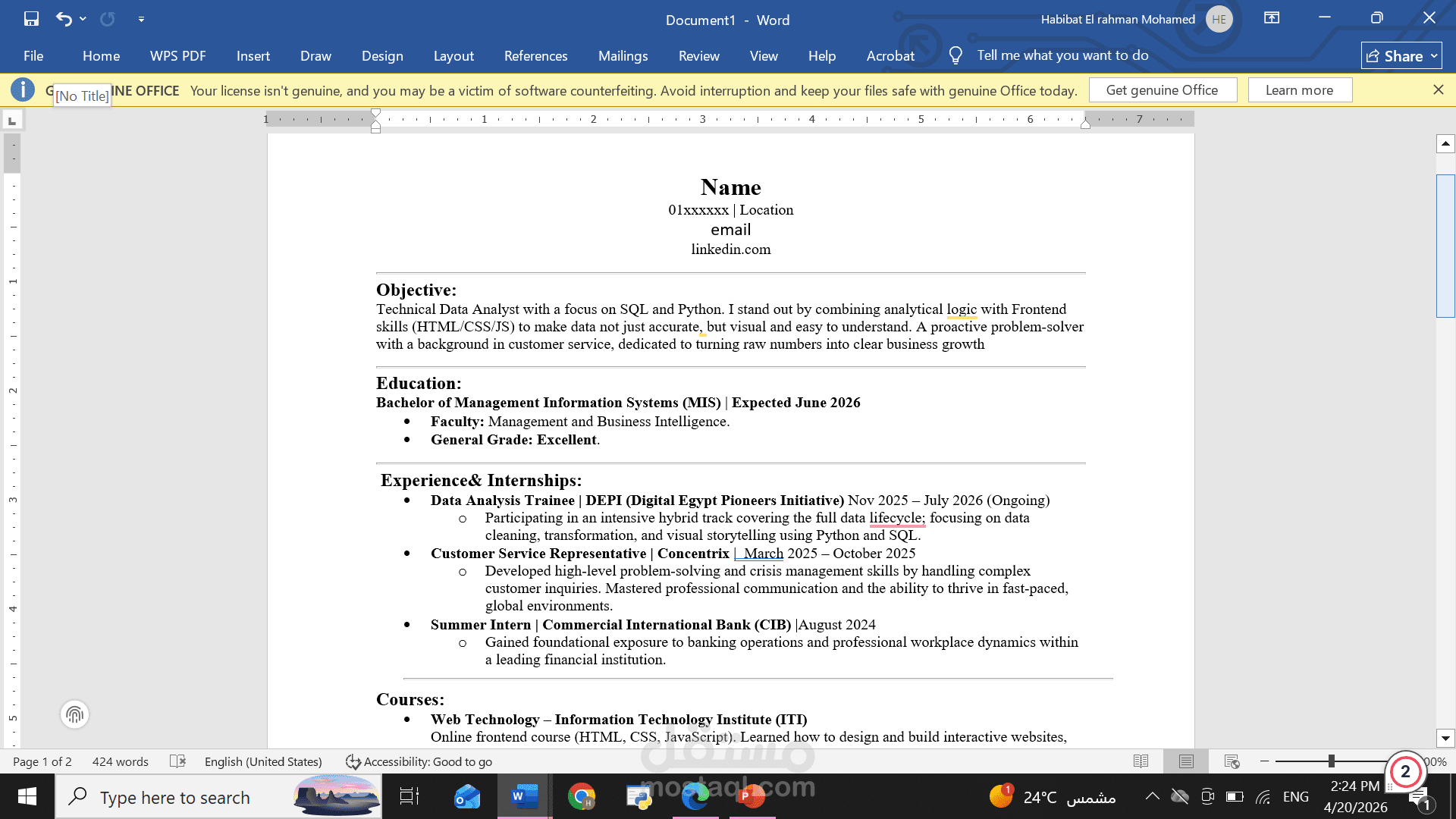1456x819 pixels.
Task: Click the Windows Start button
Action: [27, 796]
